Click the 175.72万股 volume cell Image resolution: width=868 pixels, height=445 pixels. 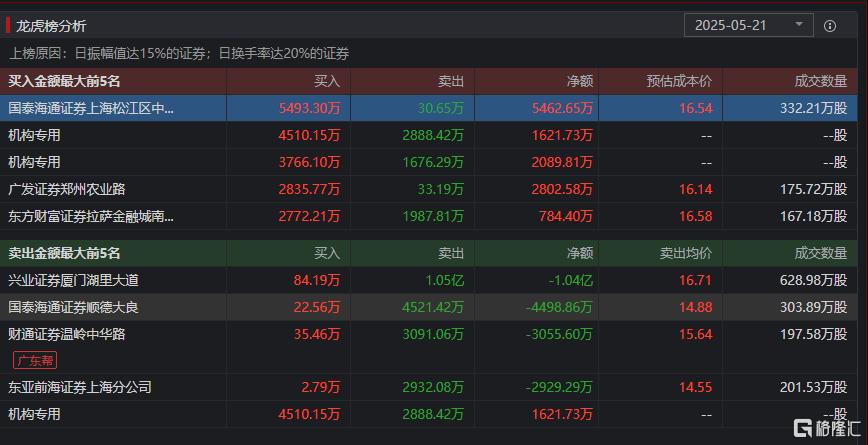[x=814, y=189]
